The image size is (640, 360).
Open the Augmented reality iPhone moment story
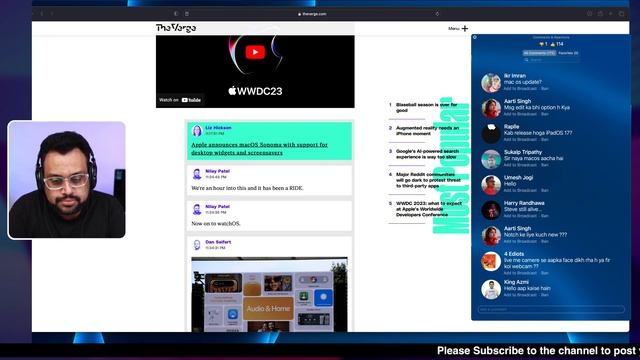tap(427, 131)
